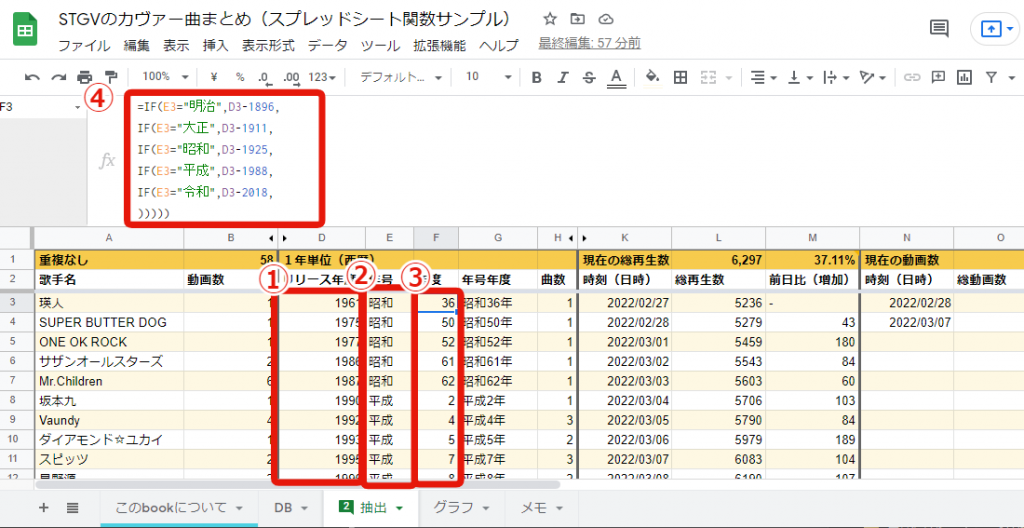Open the comment history icon
This screenshot has width=1024, height=528.
click(x=939, y=29)
